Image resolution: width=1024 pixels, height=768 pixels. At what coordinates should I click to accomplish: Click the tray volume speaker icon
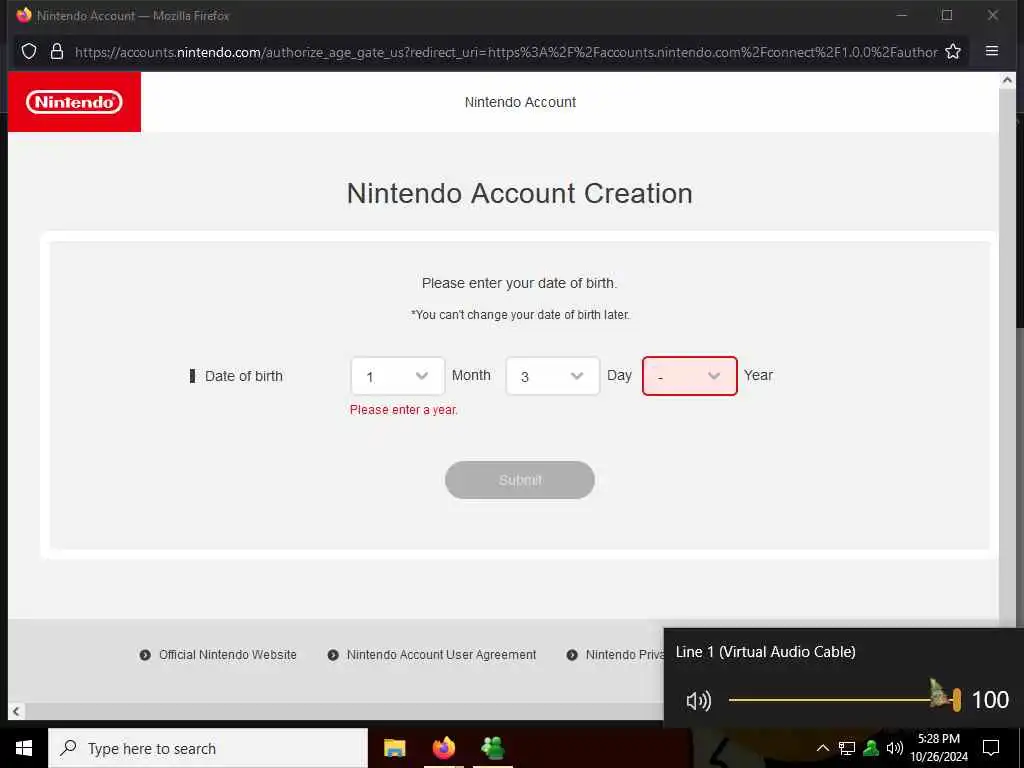tap(894, 748)
